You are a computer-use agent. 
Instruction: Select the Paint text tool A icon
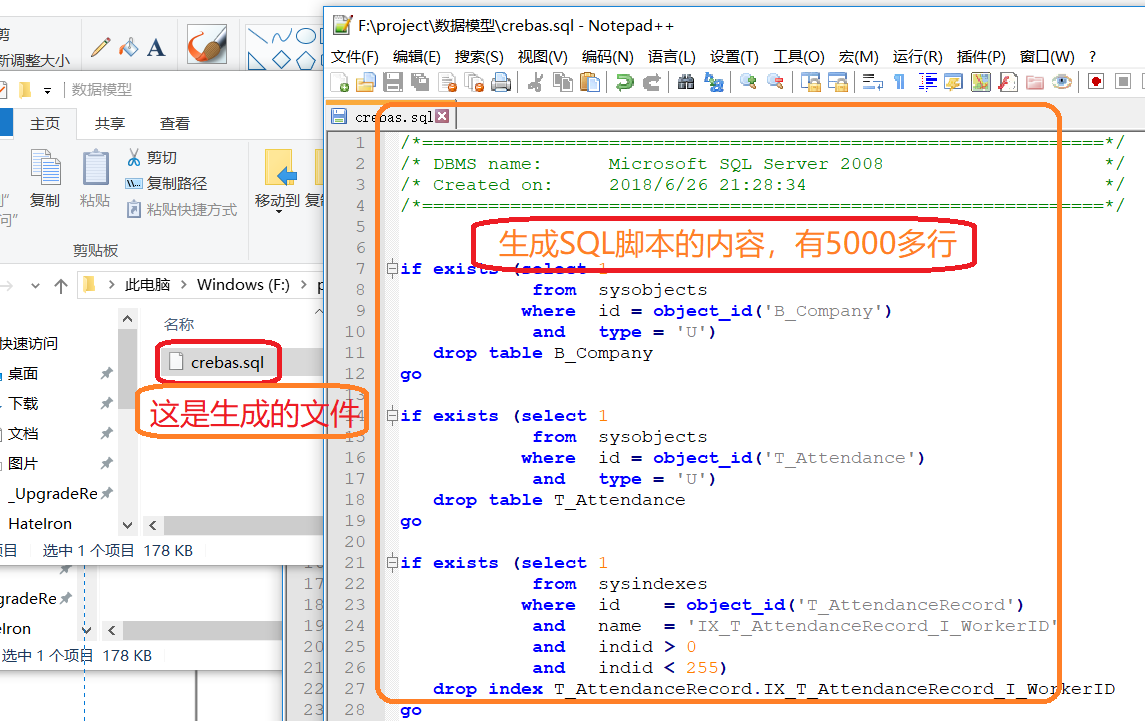coord(156,47)
